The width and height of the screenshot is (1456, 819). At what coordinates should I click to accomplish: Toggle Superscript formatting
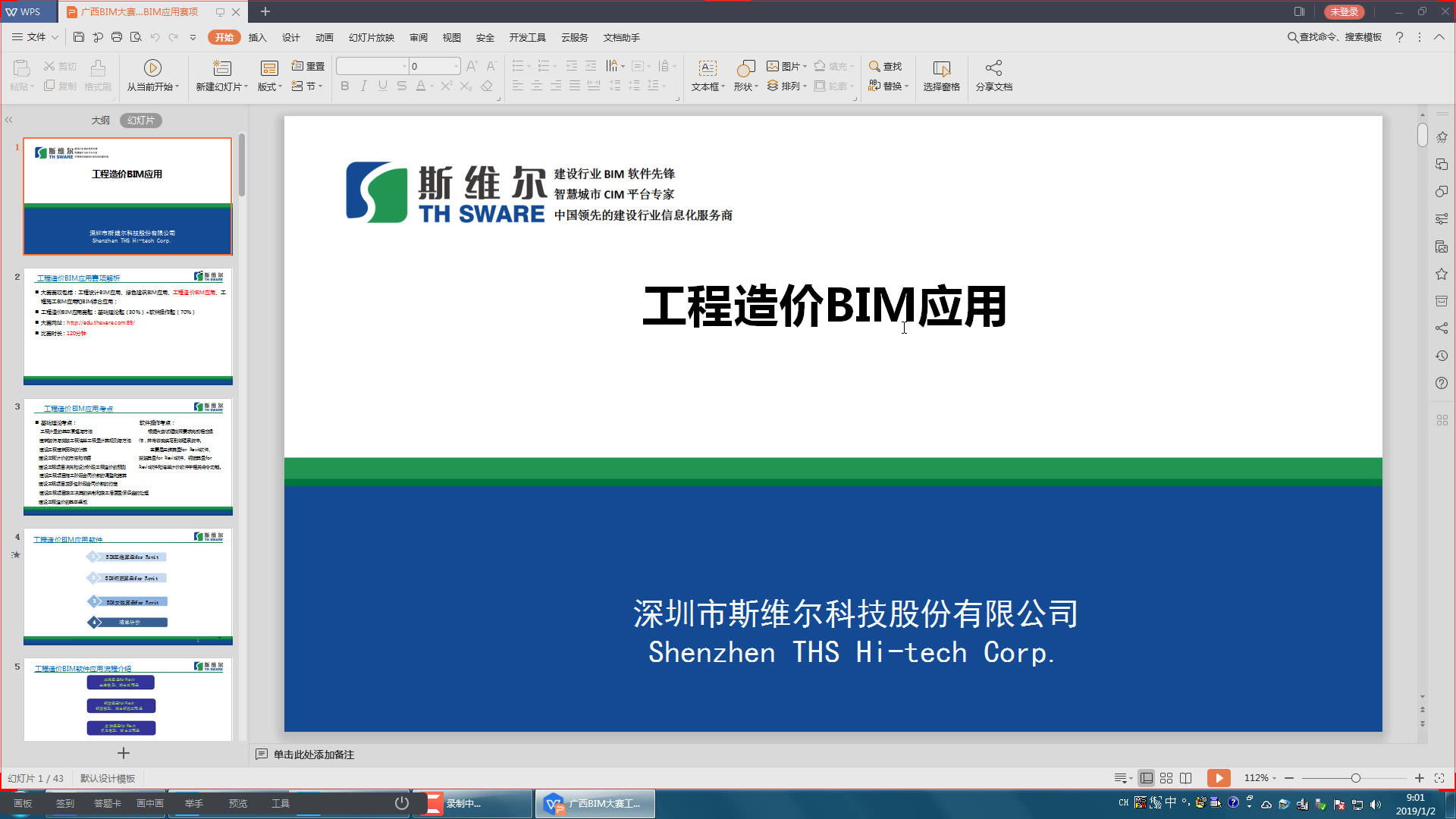pos(447,86)
